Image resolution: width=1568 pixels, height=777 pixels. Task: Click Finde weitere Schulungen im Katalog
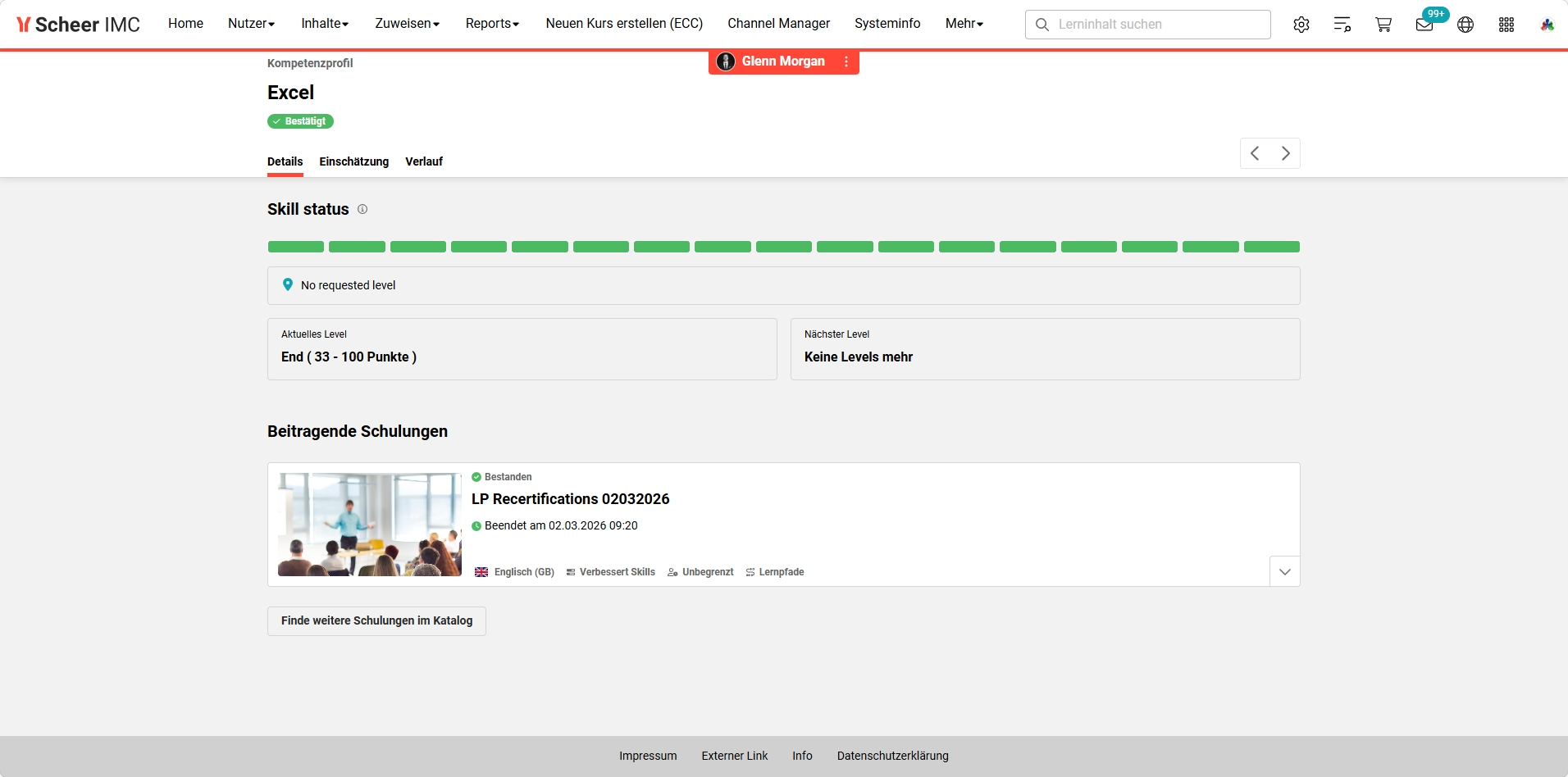[376, 621]
